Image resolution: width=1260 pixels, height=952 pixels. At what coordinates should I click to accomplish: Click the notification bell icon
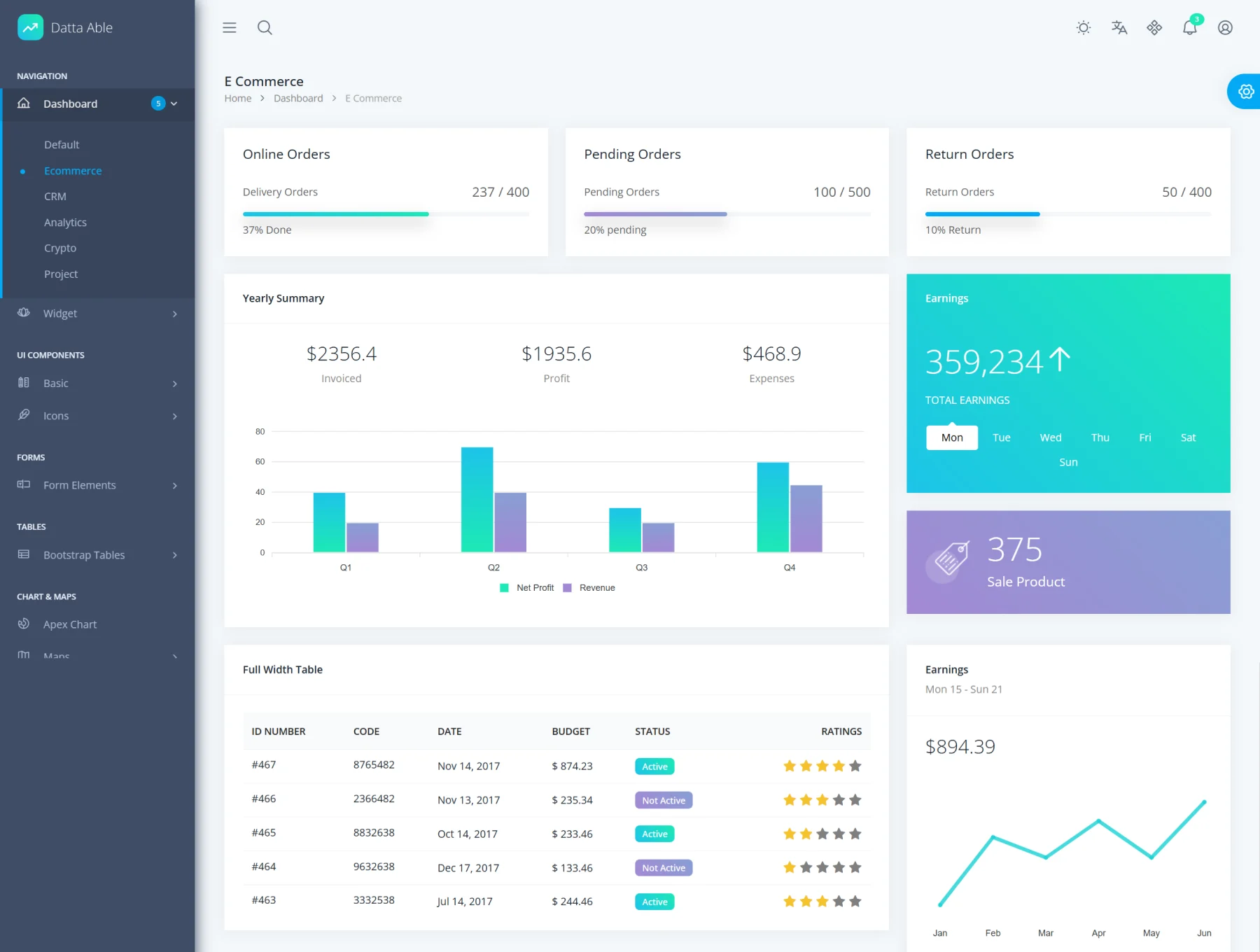[1190, 28]
